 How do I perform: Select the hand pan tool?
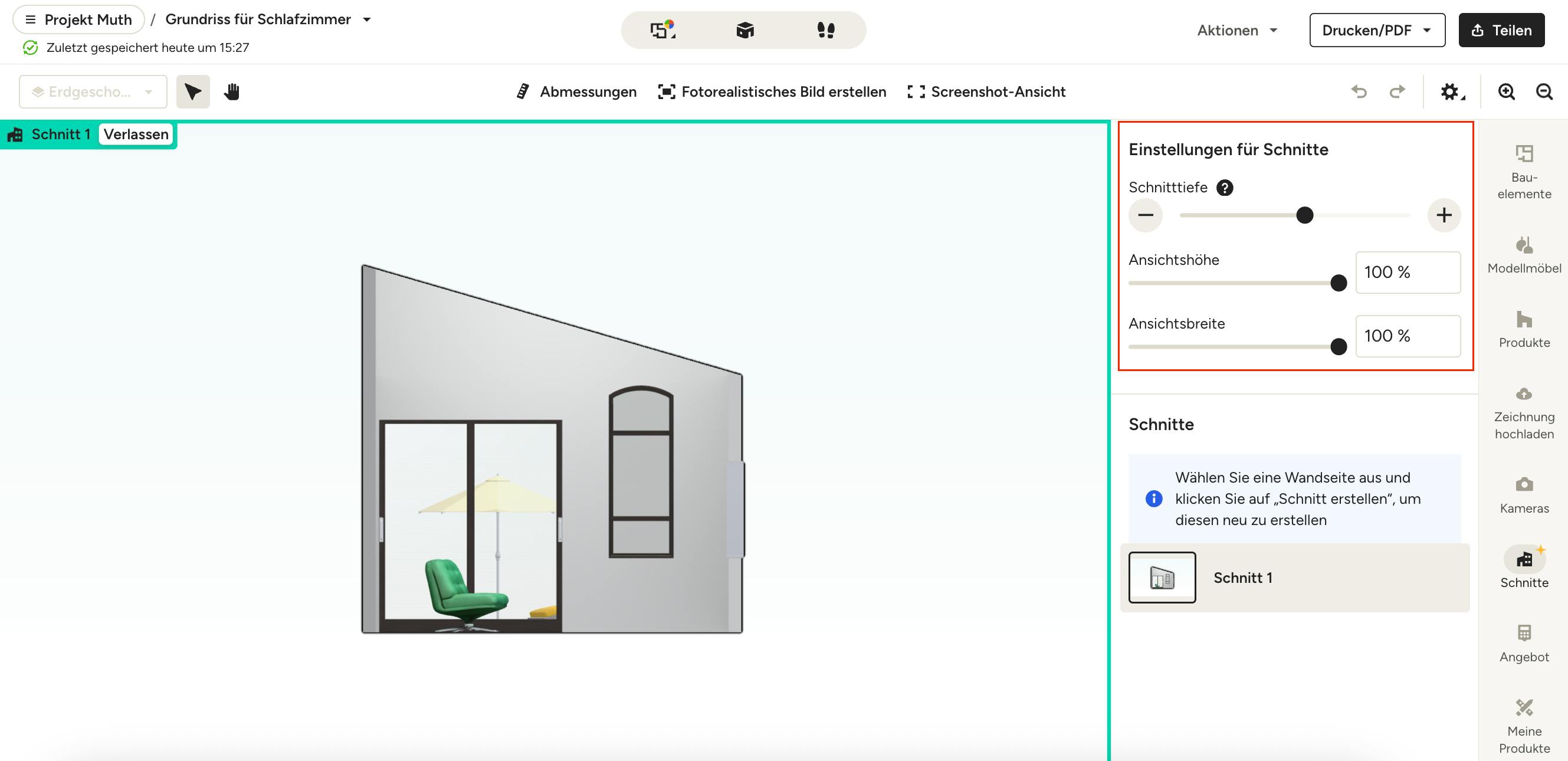pyautogui.click(x=232, y=92)
